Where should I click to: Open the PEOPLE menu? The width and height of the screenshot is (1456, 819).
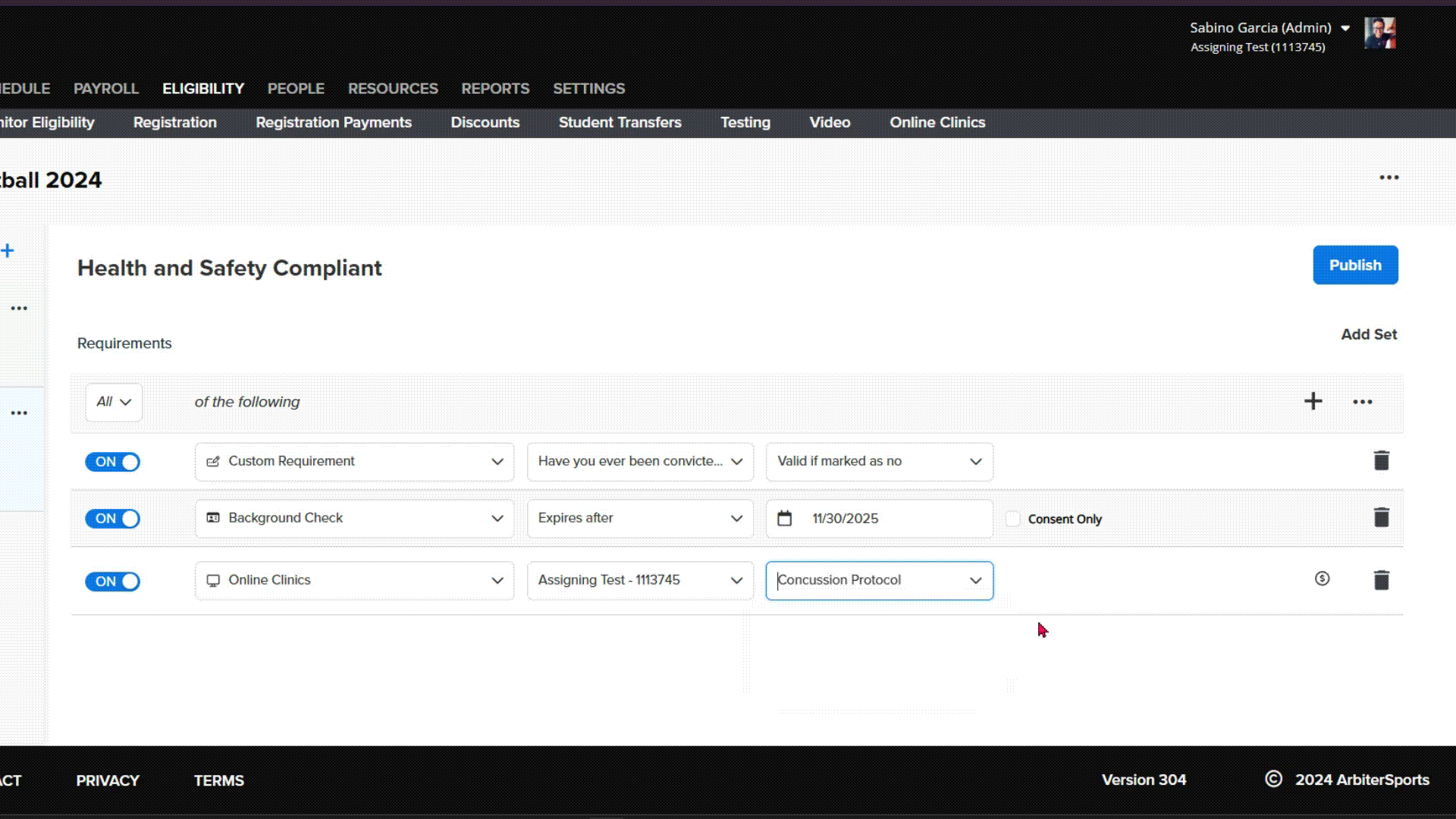coord(296,89)
